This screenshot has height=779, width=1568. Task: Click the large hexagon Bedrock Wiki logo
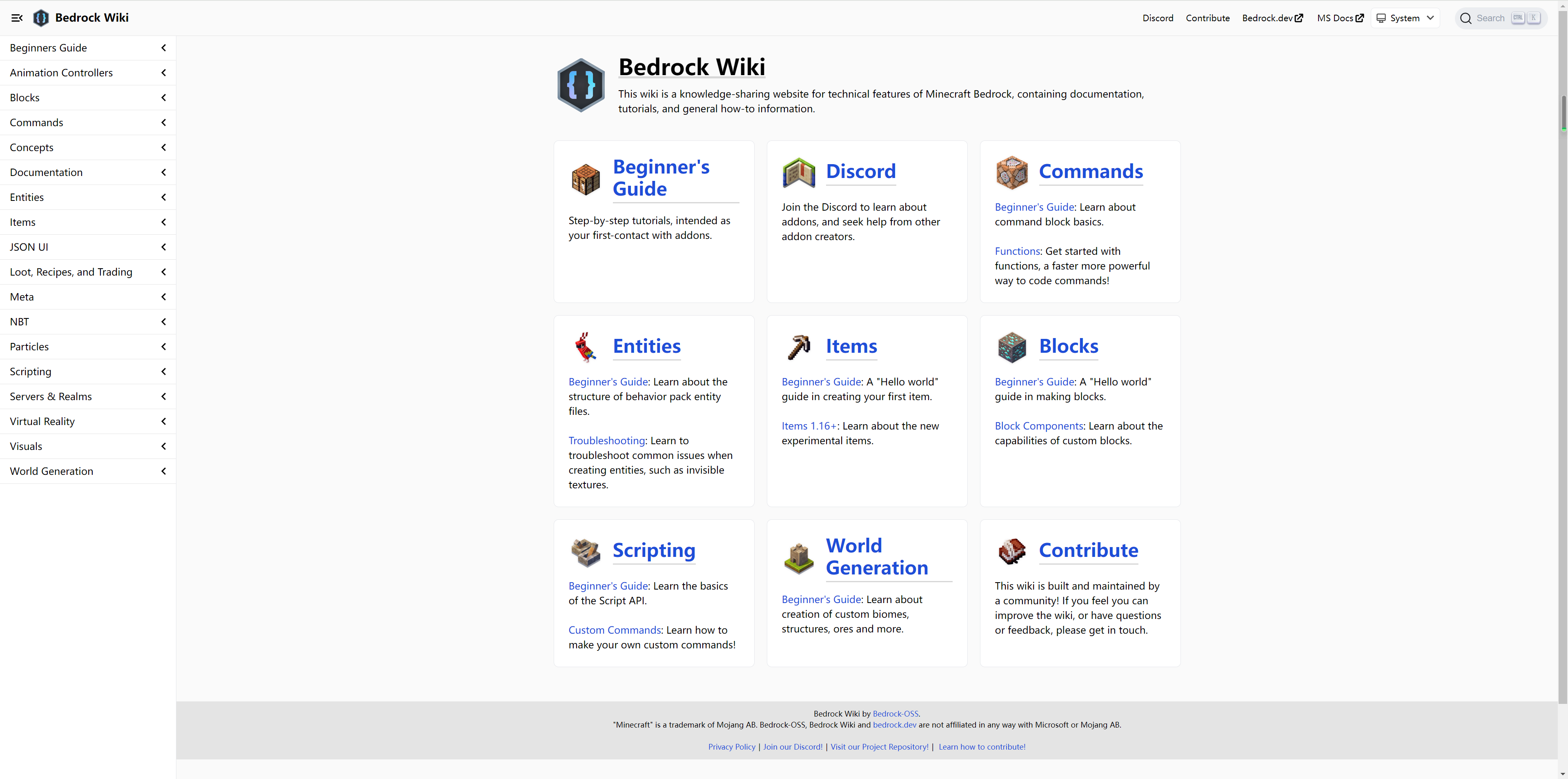[x=581, y=85]
